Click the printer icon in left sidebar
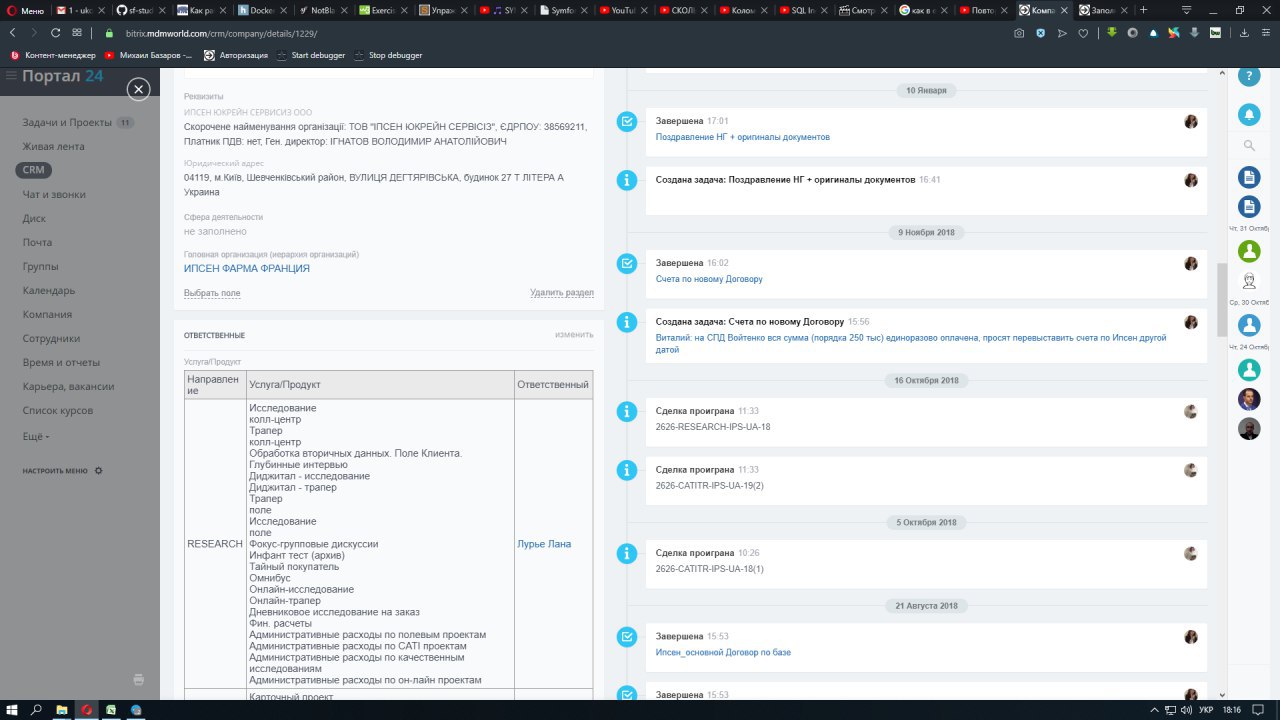The image size is (1280, 720). (x=139, y=679)
